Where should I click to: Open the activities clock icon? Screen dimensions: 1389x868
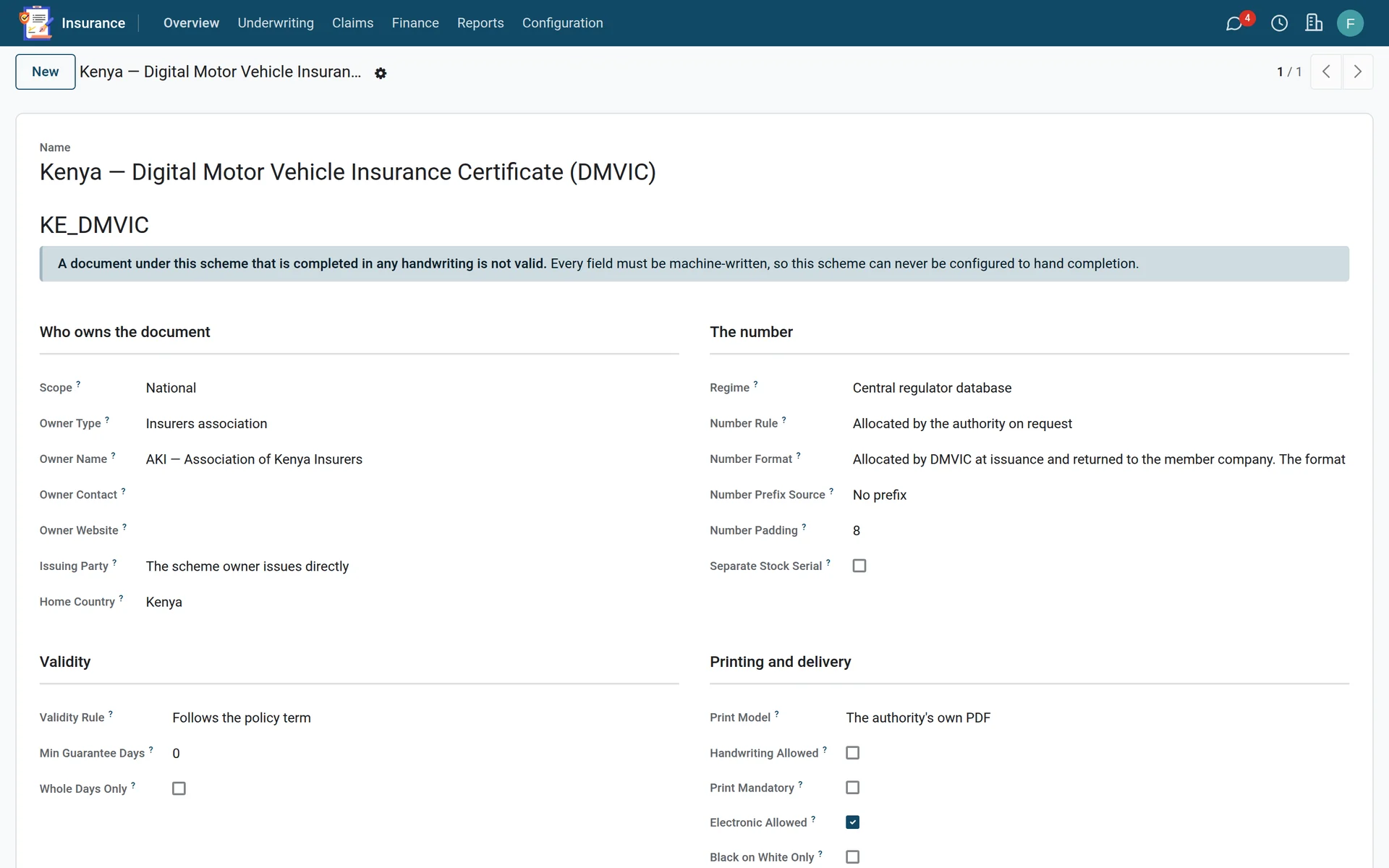click(x=1279, y=23)
